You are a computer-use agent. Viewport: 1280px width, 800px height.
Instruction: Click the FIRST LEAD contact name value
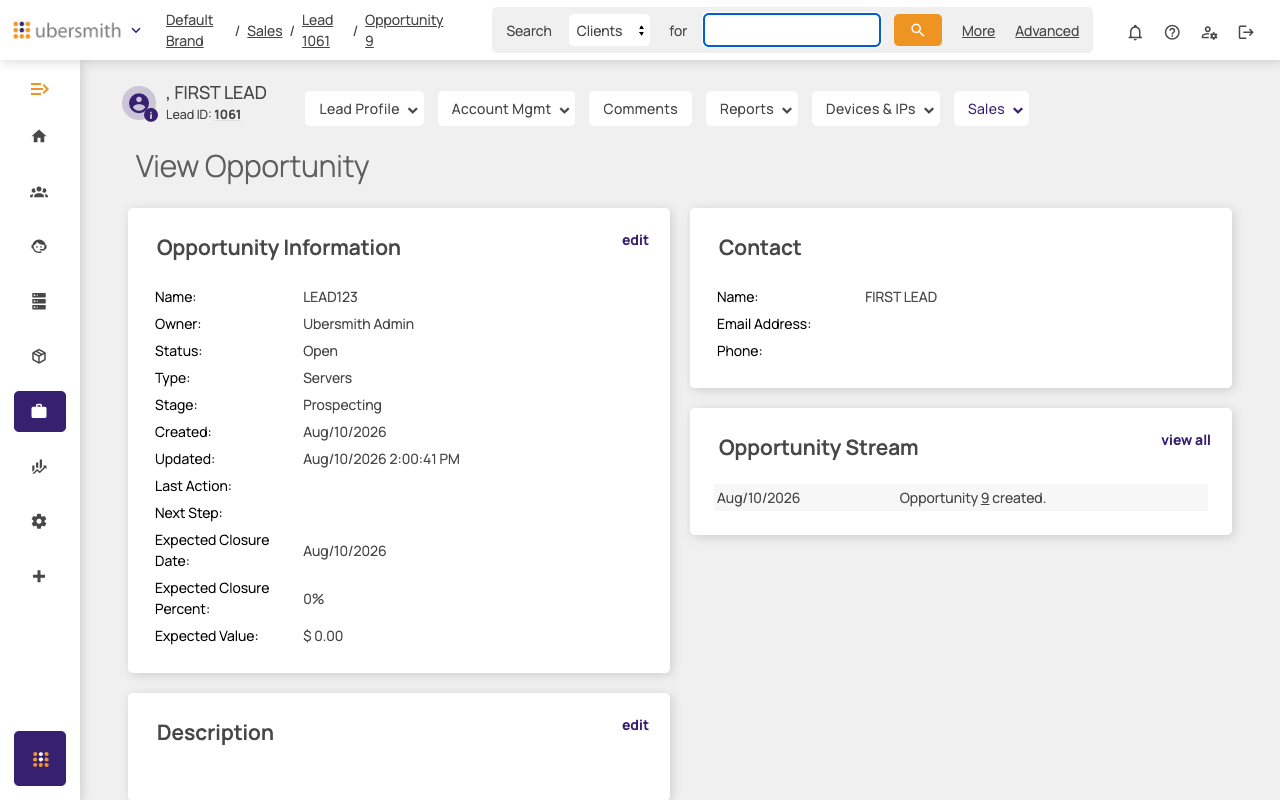tap(901, 297)
